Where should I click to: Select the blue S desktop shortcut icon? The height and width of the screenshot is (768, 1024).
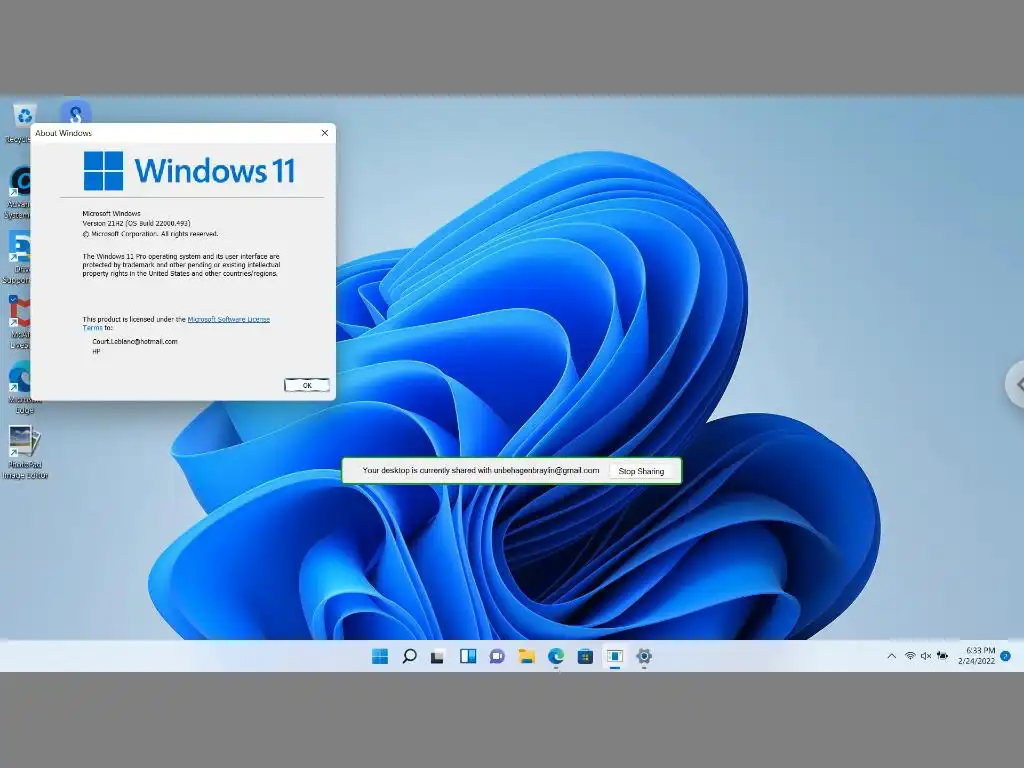pos(76,112)
